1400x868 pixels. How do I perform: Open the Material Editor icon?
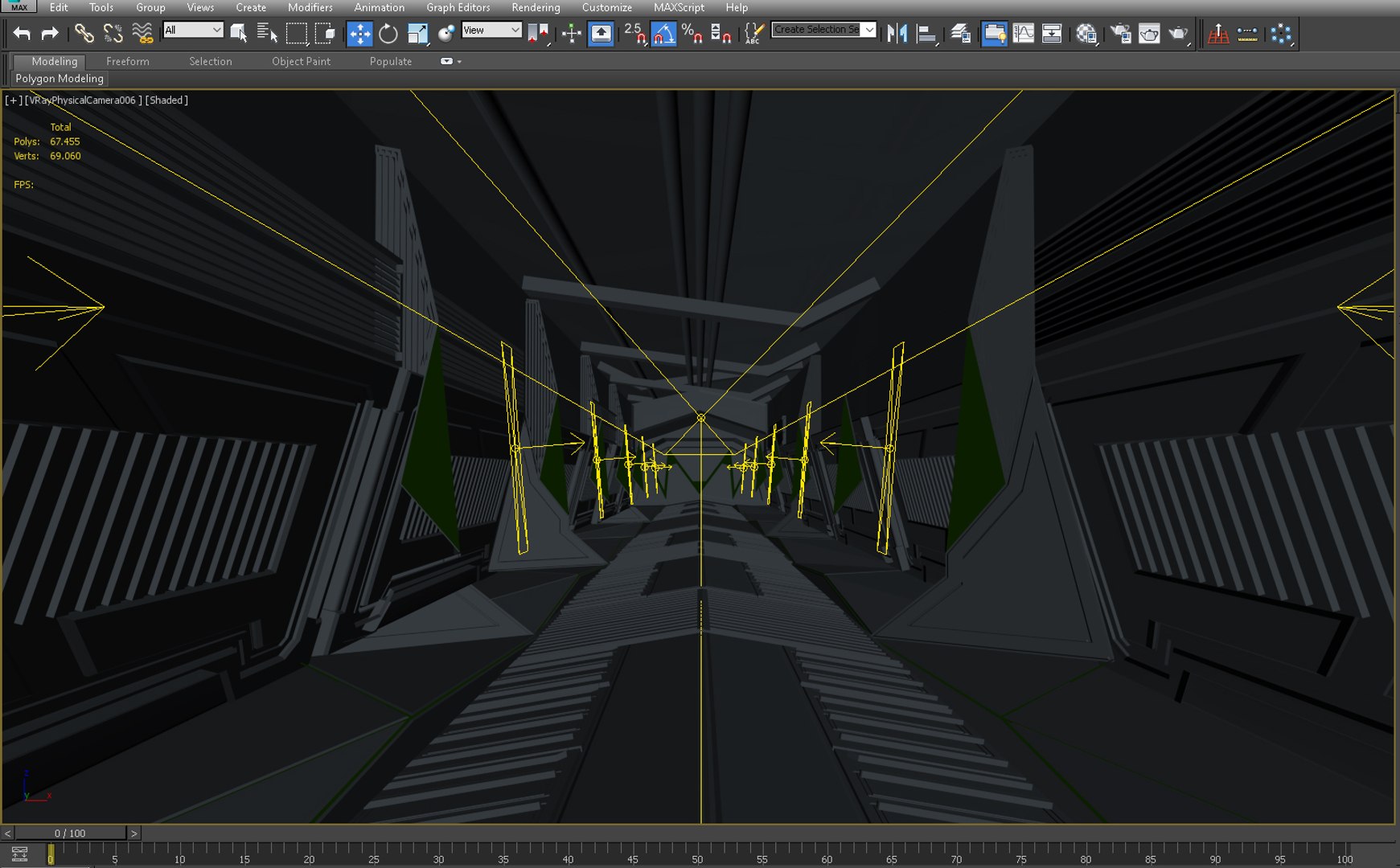pyautogui.click(x=1086, y=34)
